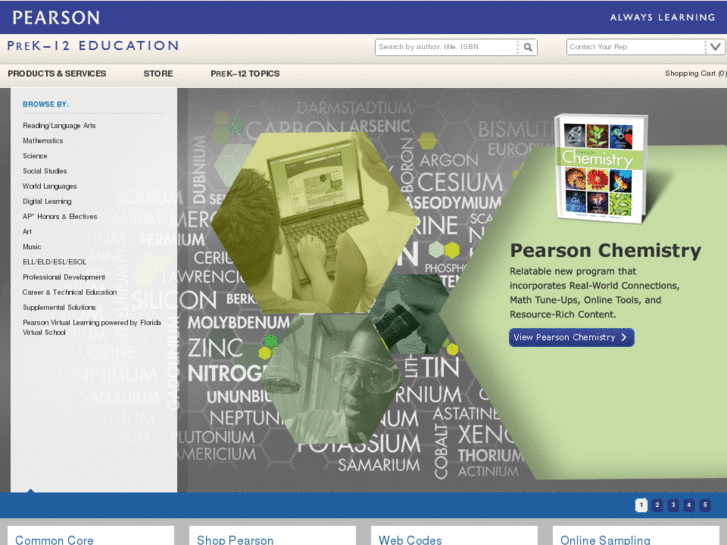727x545 pixels.
Task: Open PreK-12 Education home heading
Action: (x=93, y=45)
